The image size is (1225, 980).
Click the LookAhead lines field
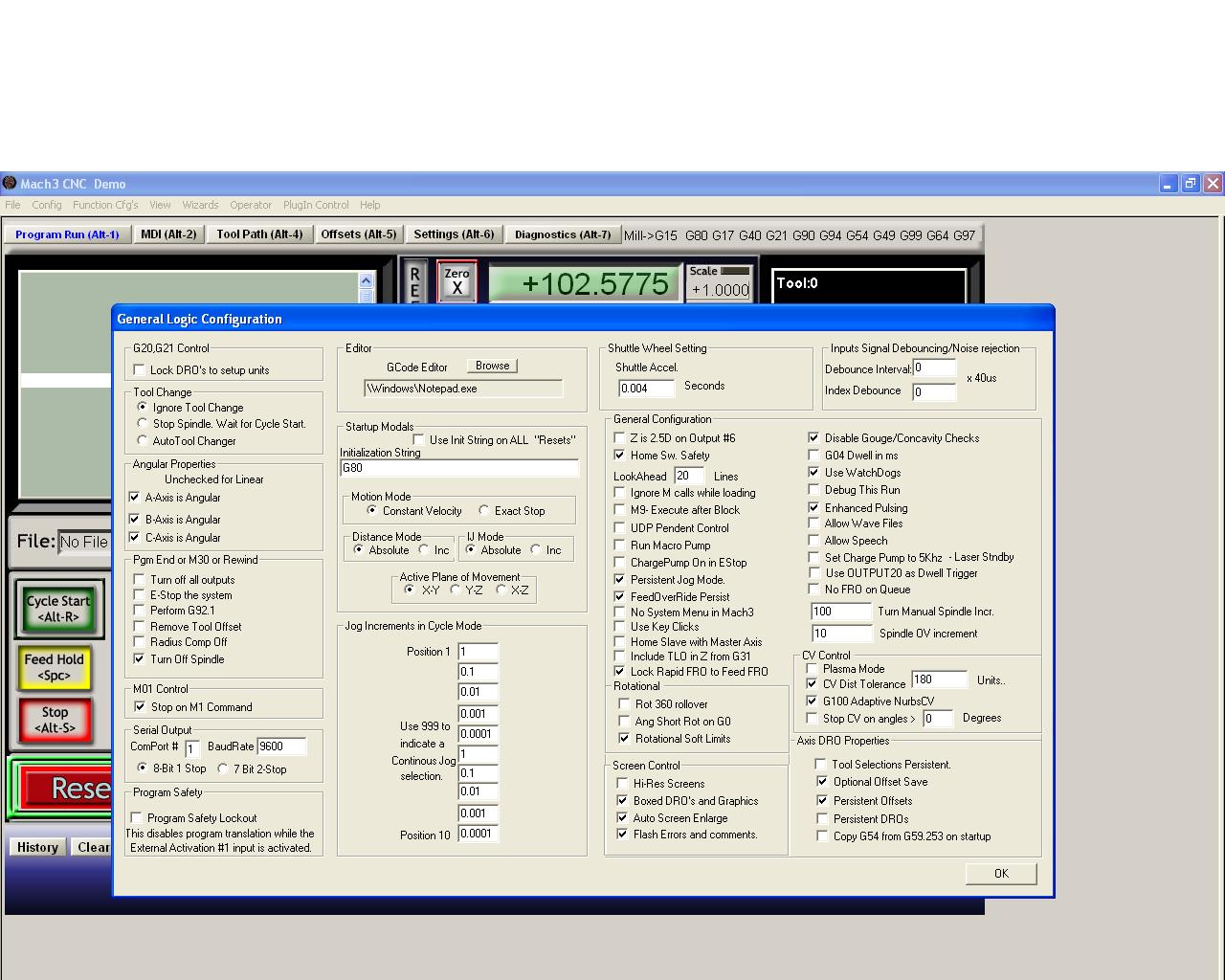click(689, 476)
